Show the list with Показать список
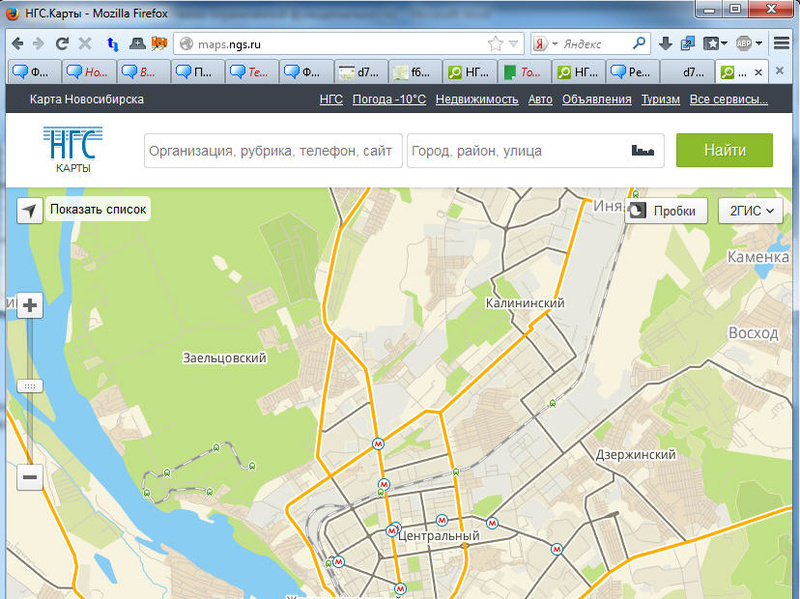The height and width of the screenshot is (599, 800). 98,210
